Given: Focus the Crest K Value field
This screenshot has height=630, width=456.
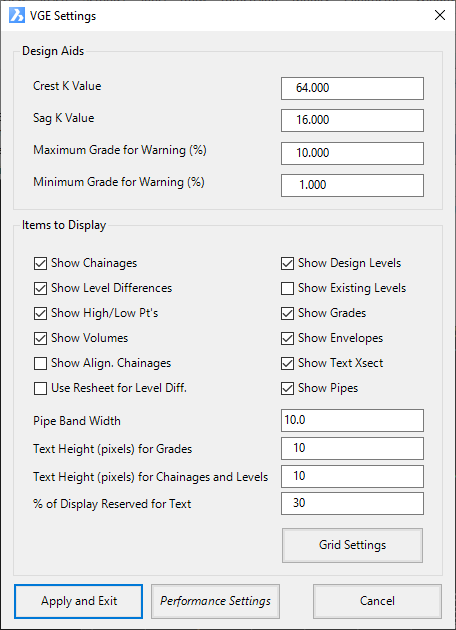Looking at the screenshot, I should (352, 88).
